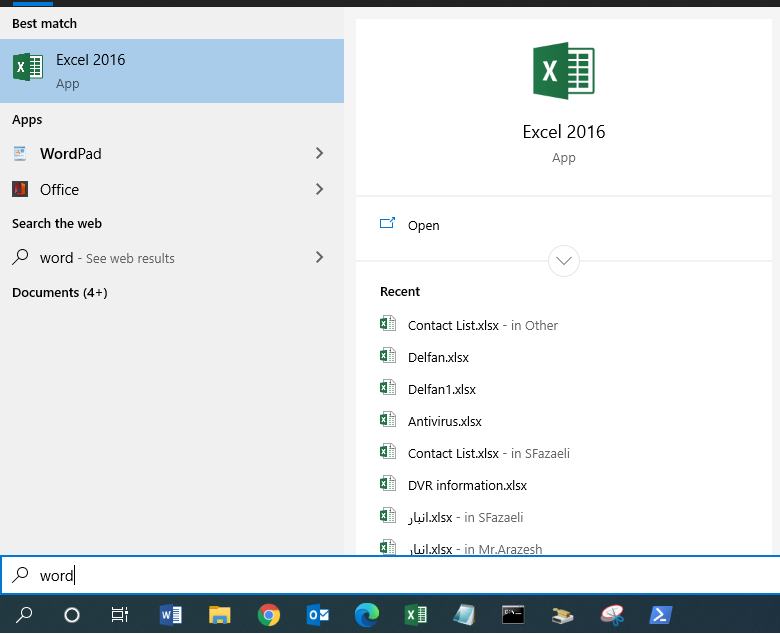The height and width of the screenshot is (634, 780).
Task: Click the Search the web heading
Action: (57, 223)
